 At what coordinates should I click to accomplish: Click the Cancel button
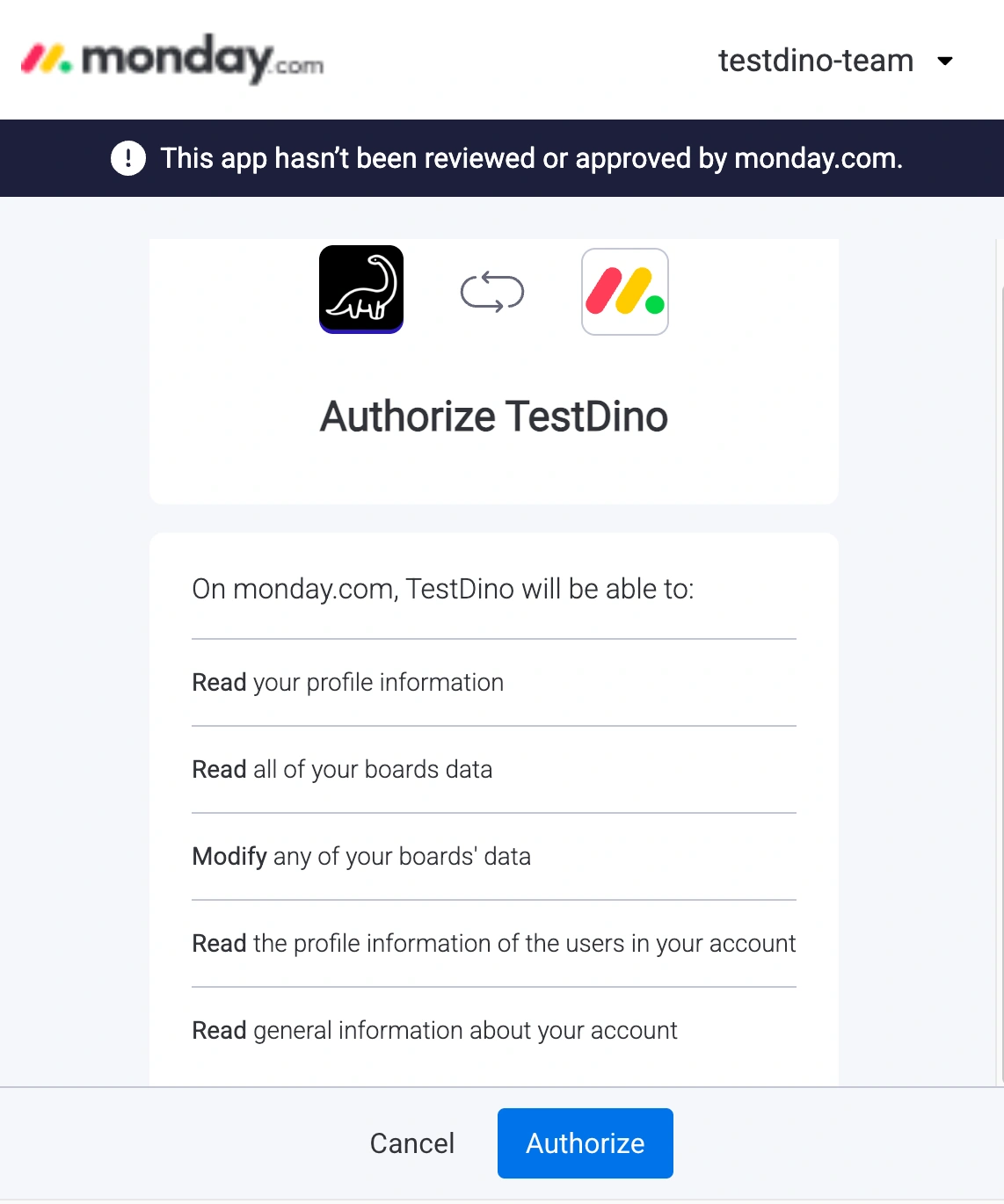[411, 1142]
